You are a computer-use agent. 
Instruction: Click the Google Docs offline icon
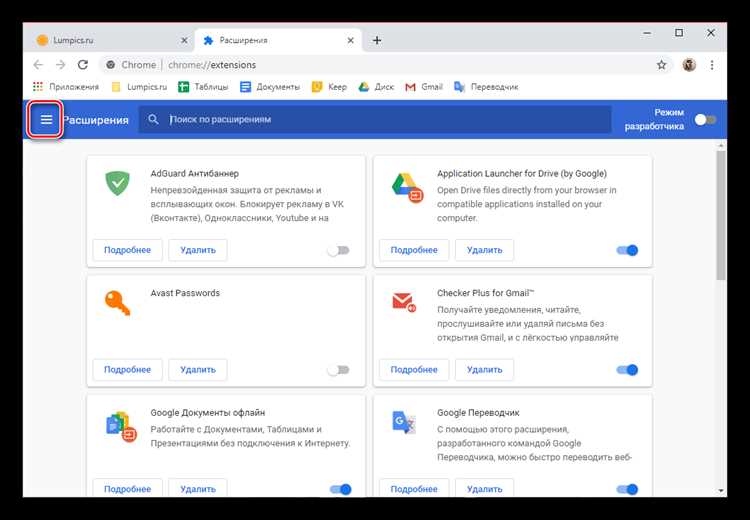coord(121,426)
